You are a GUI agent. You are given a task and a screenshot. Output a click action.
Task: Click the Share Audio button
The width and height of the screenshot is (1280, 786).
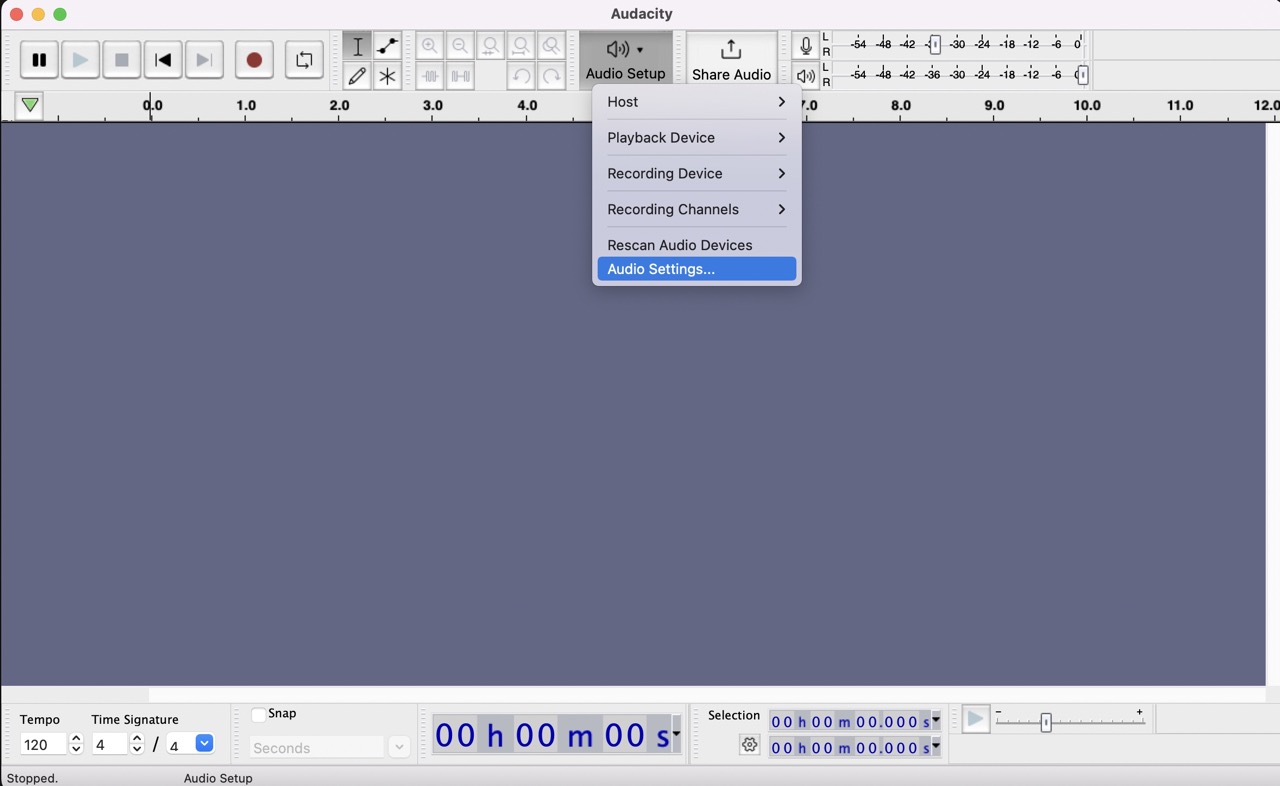[731, 60]
